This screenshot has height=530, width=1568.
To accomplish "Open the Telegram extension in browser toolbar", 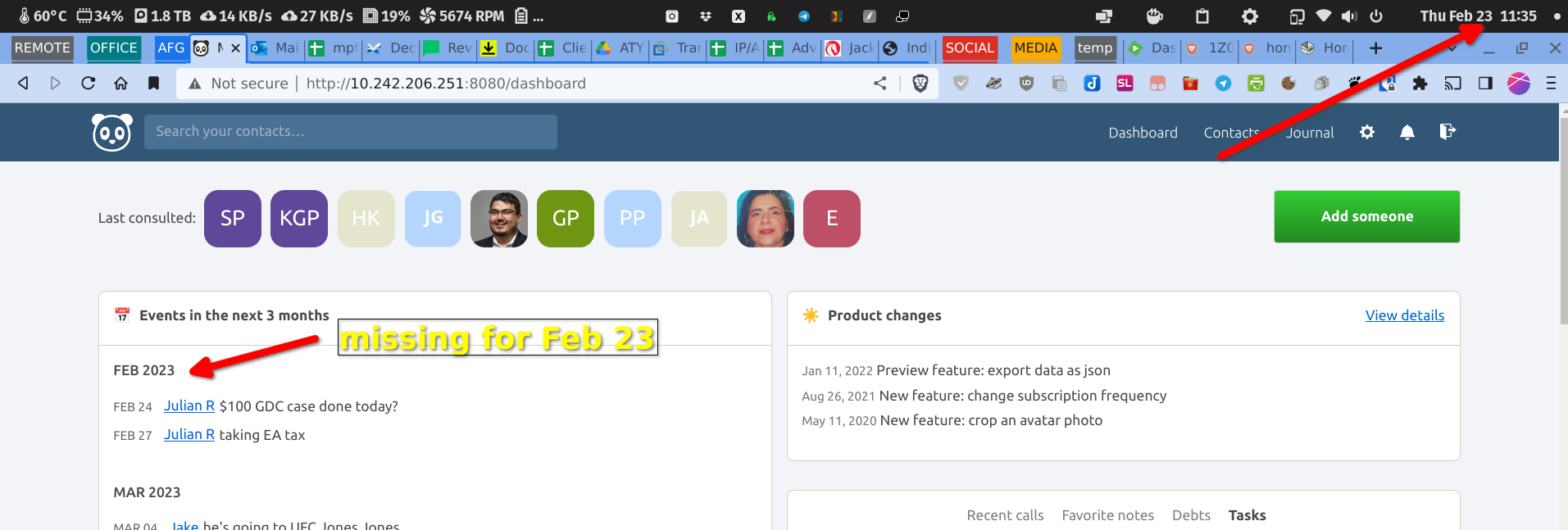I will click(x=1223, y=83).
